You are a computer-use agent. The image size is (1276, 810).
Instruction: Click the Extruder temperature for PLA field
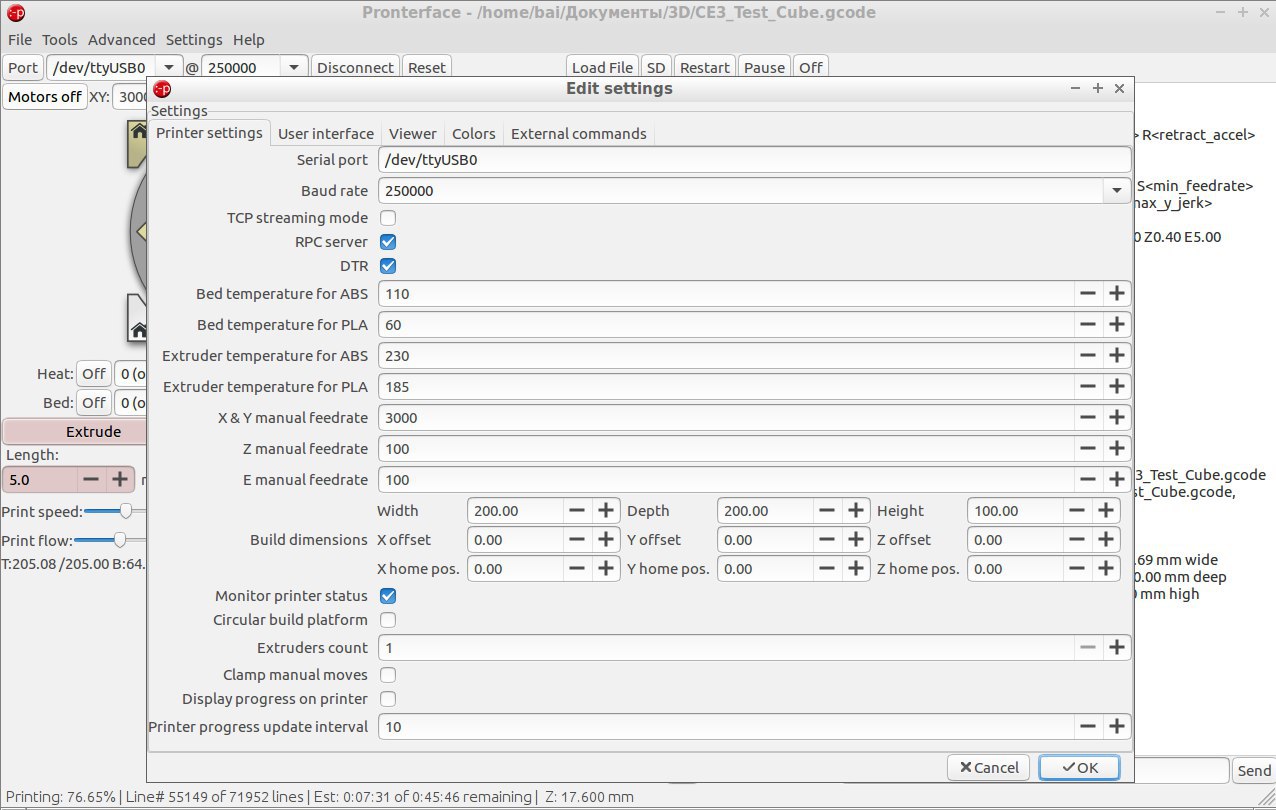tap(727, 387)
